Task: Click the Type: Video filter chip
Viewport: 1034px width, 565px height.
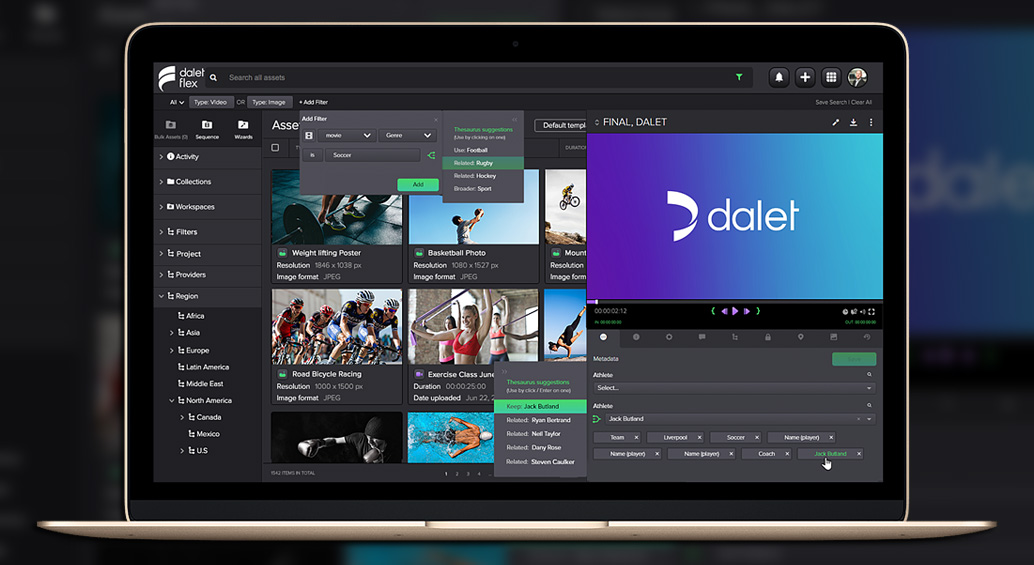Action: pos(211,102)
